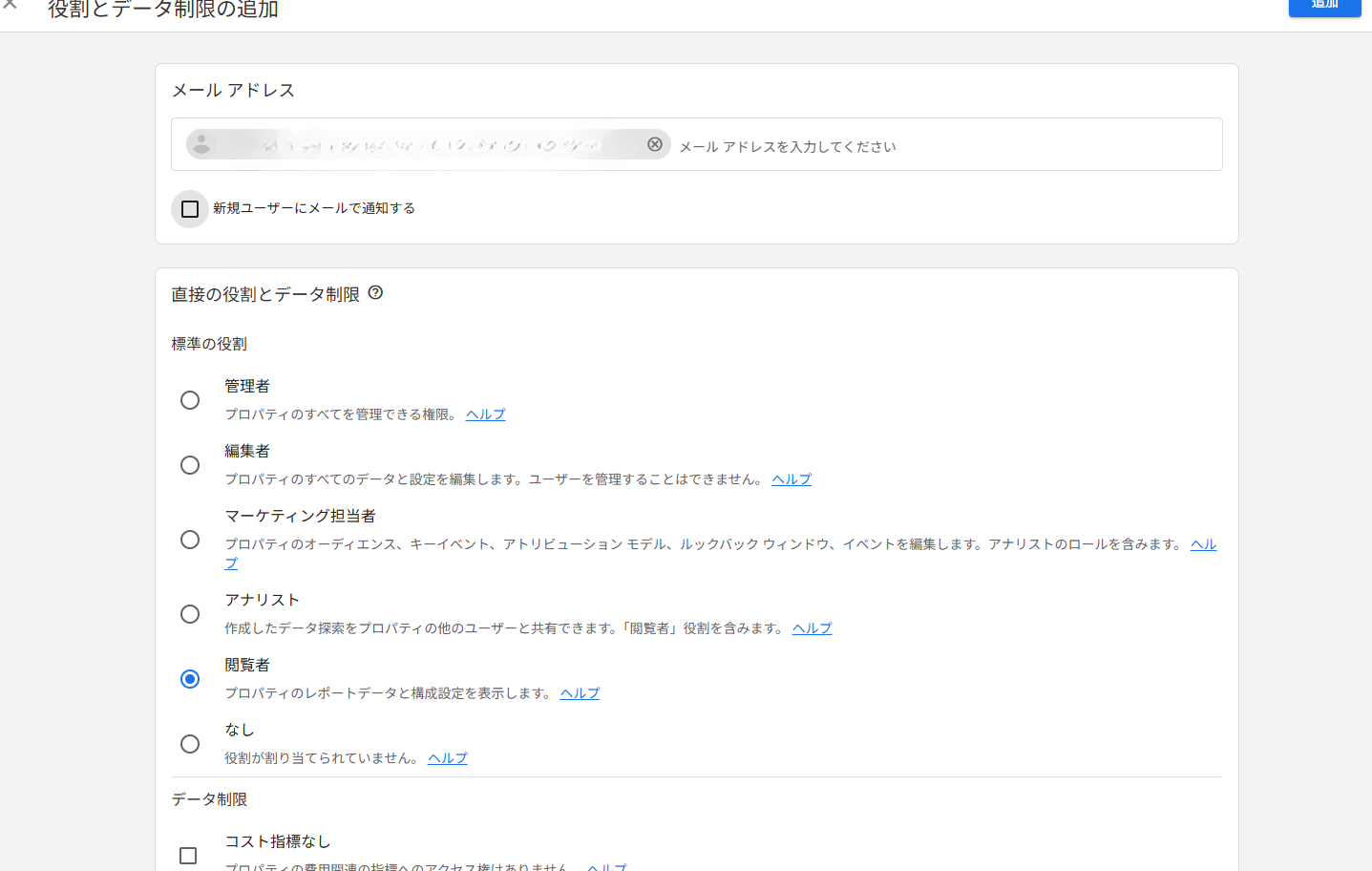
Task: Open the ヘルプ link for マーケティング担当者
Action: click(x=1203, y=544)
